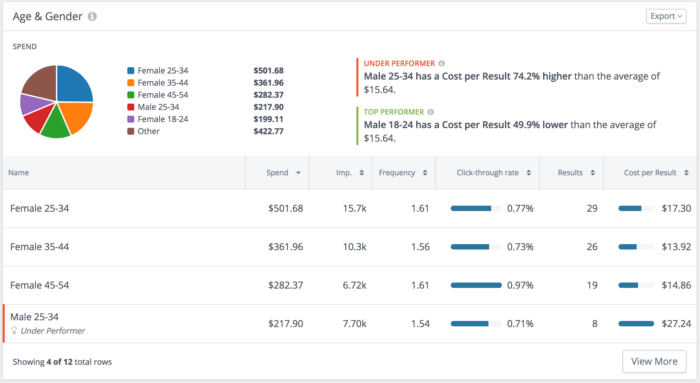Click the Other legend label
700x383 pixels.
coord(148,131)
